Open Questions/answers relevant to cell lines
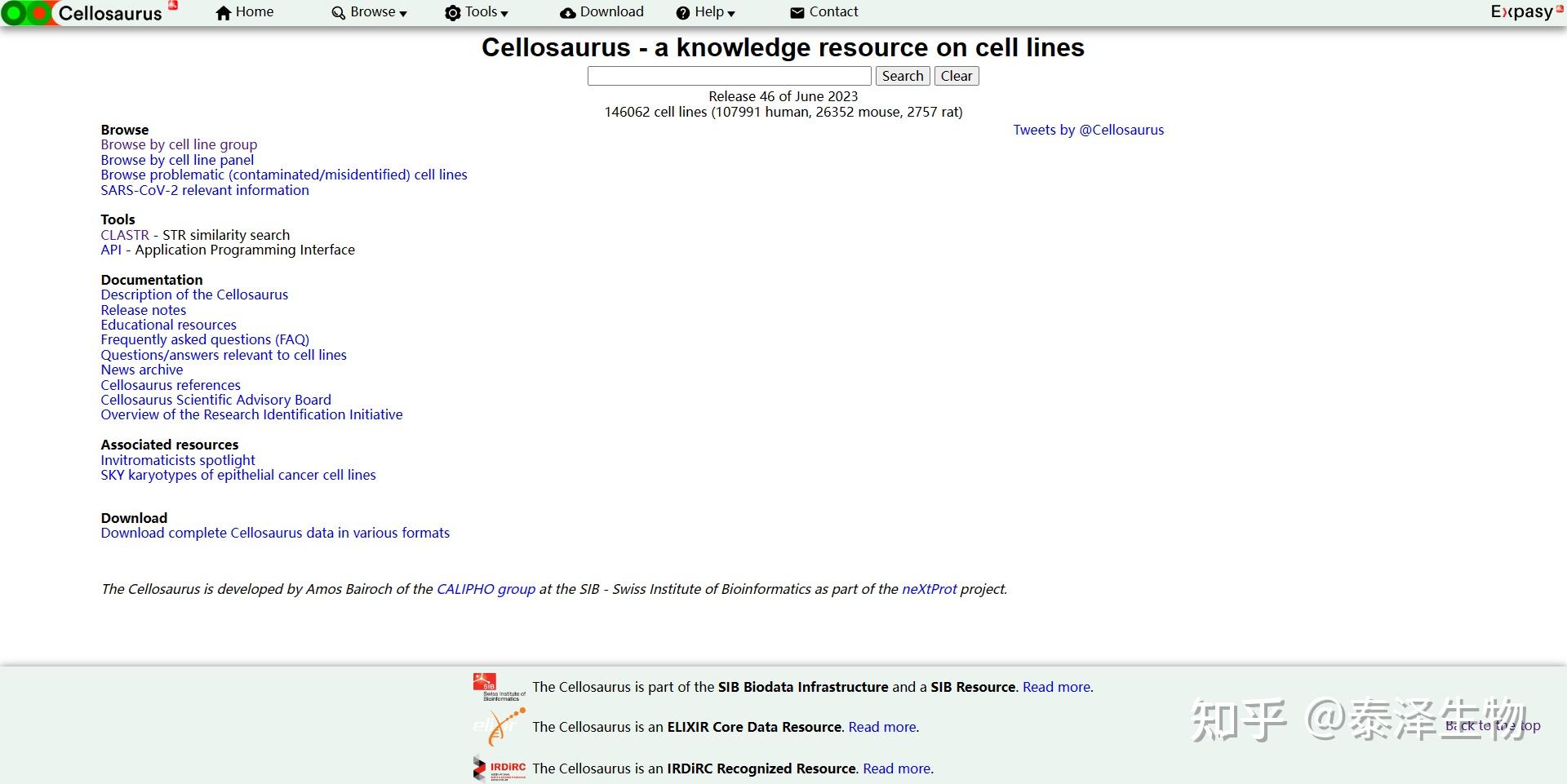Viewport: 1567px width, 784px height. tap(224, 355)
